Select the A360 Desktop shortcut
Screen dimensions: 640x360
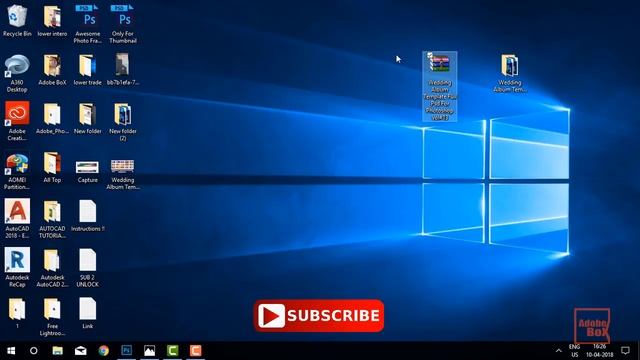pos(17,73)
